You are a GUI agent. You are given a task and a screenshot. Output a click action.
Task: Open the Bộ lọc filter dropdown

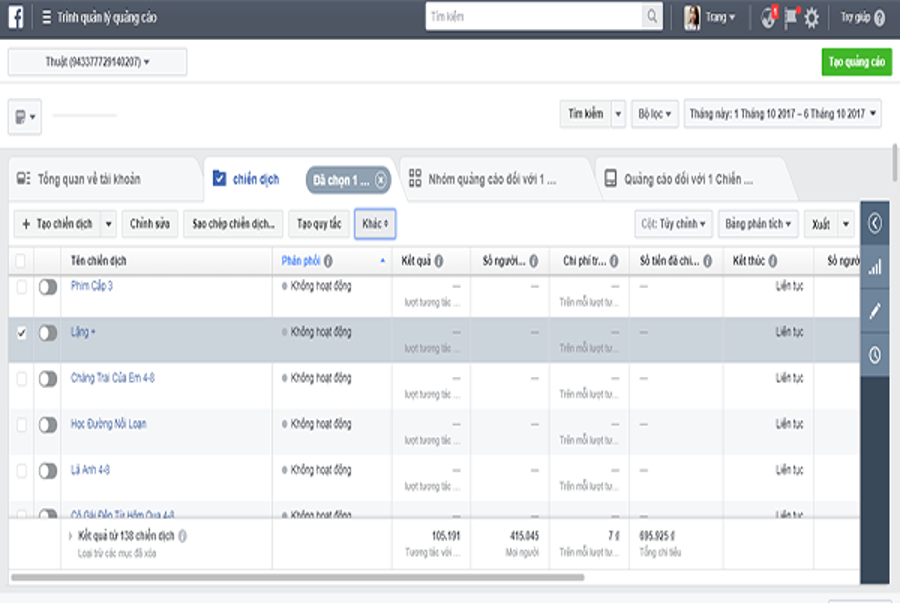pyautogui.click(x=654, y=114)
